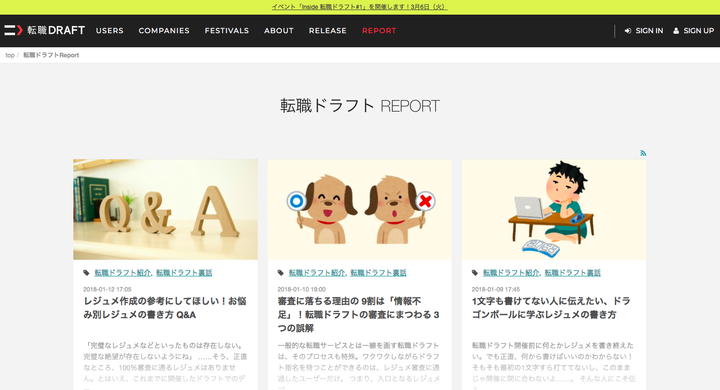Click tag icon on Dragon Ball article card
The image size is (720, 390).
(x=475, y=273)
